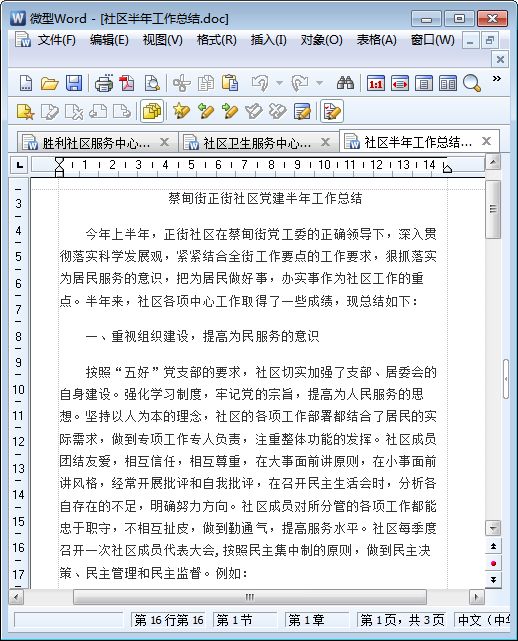Click the tab stop type selector
This screenshot has width=518, height=641.
[19, 165]
